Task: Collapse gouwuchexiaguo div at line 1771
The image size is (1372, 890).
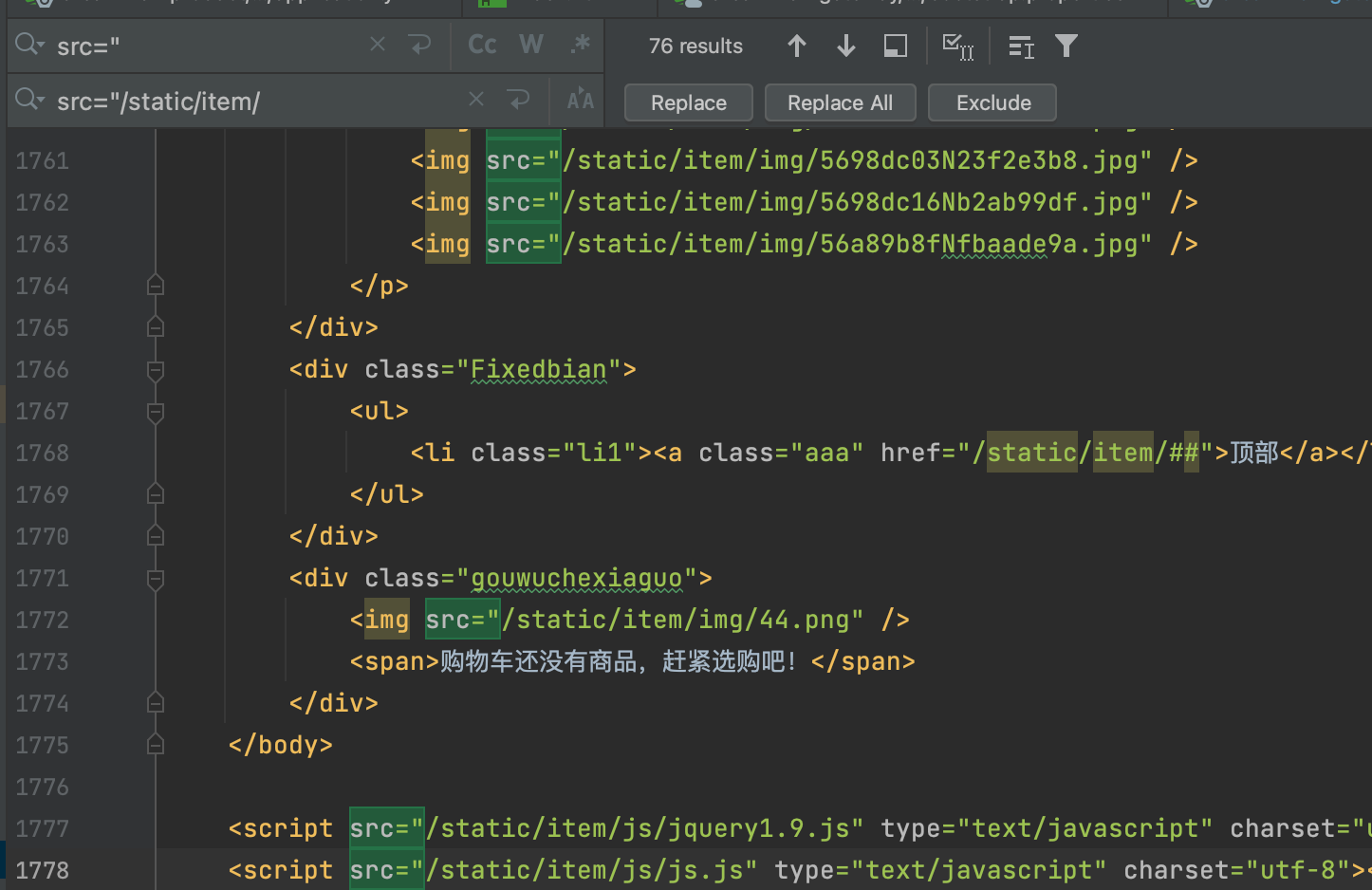Action: click(156, 578)
